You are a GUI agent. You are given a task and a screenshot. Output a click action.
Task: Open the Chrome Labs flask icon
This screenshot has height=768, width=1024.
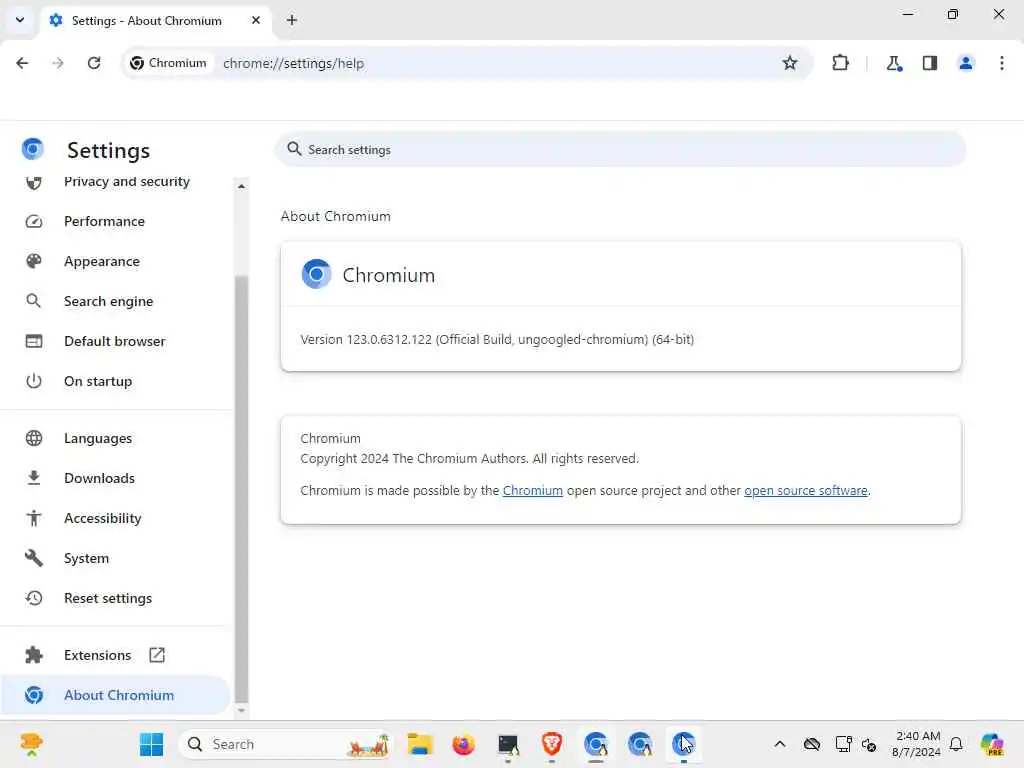click(x=894, y=63)
